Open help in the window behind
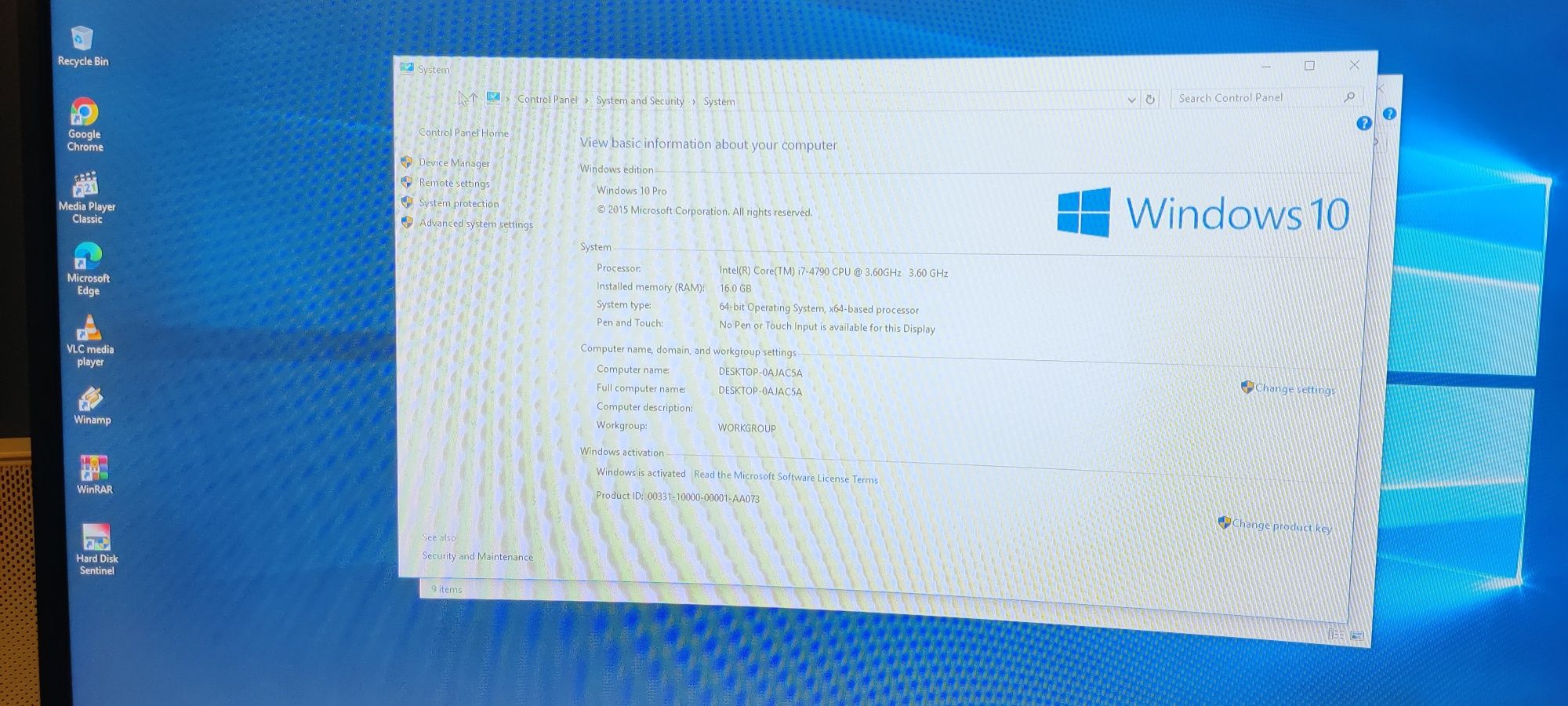 (1390, 114)
